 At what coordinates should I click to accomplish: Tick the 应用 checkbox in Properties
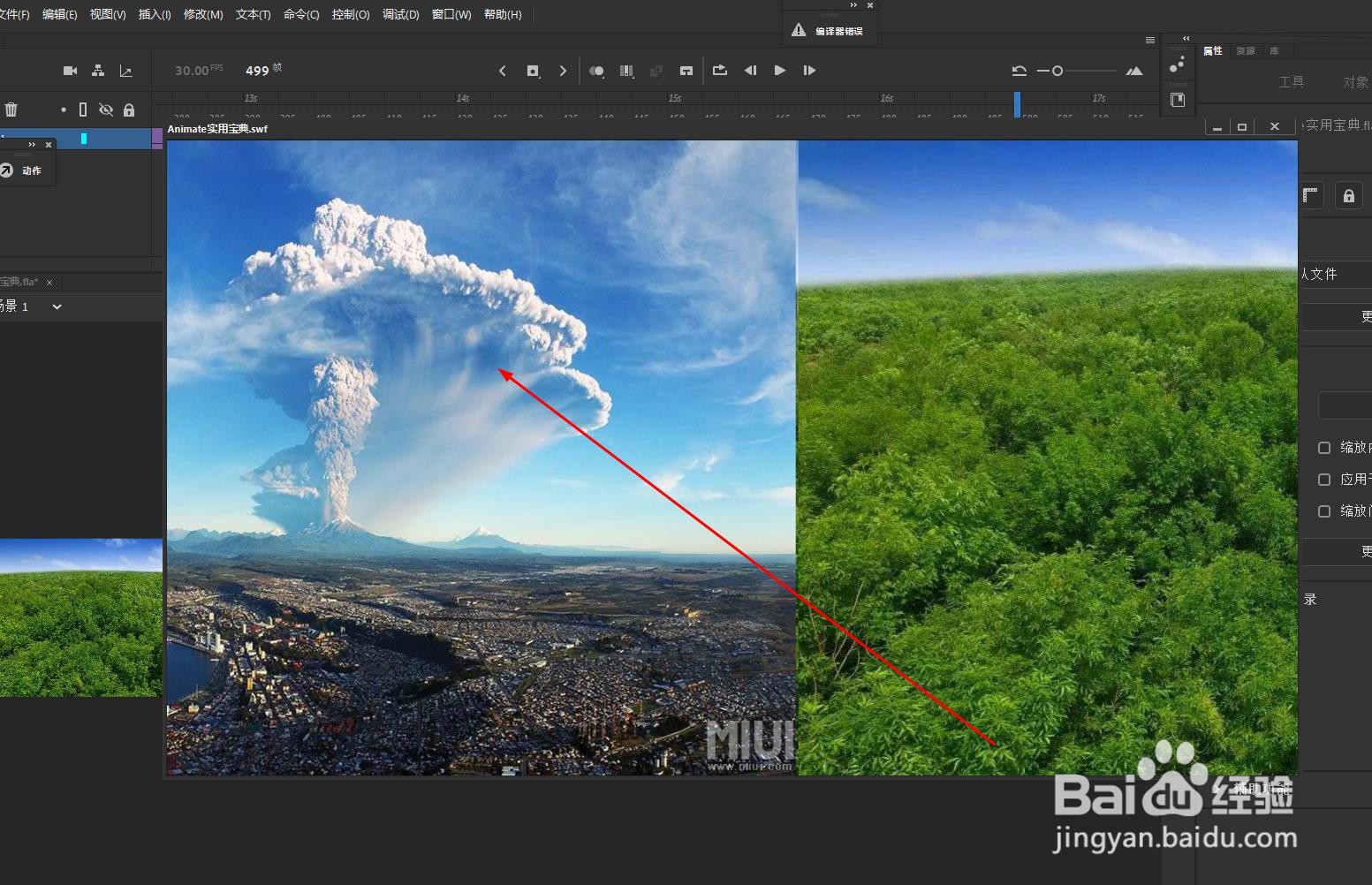(x=1324, y=480)
